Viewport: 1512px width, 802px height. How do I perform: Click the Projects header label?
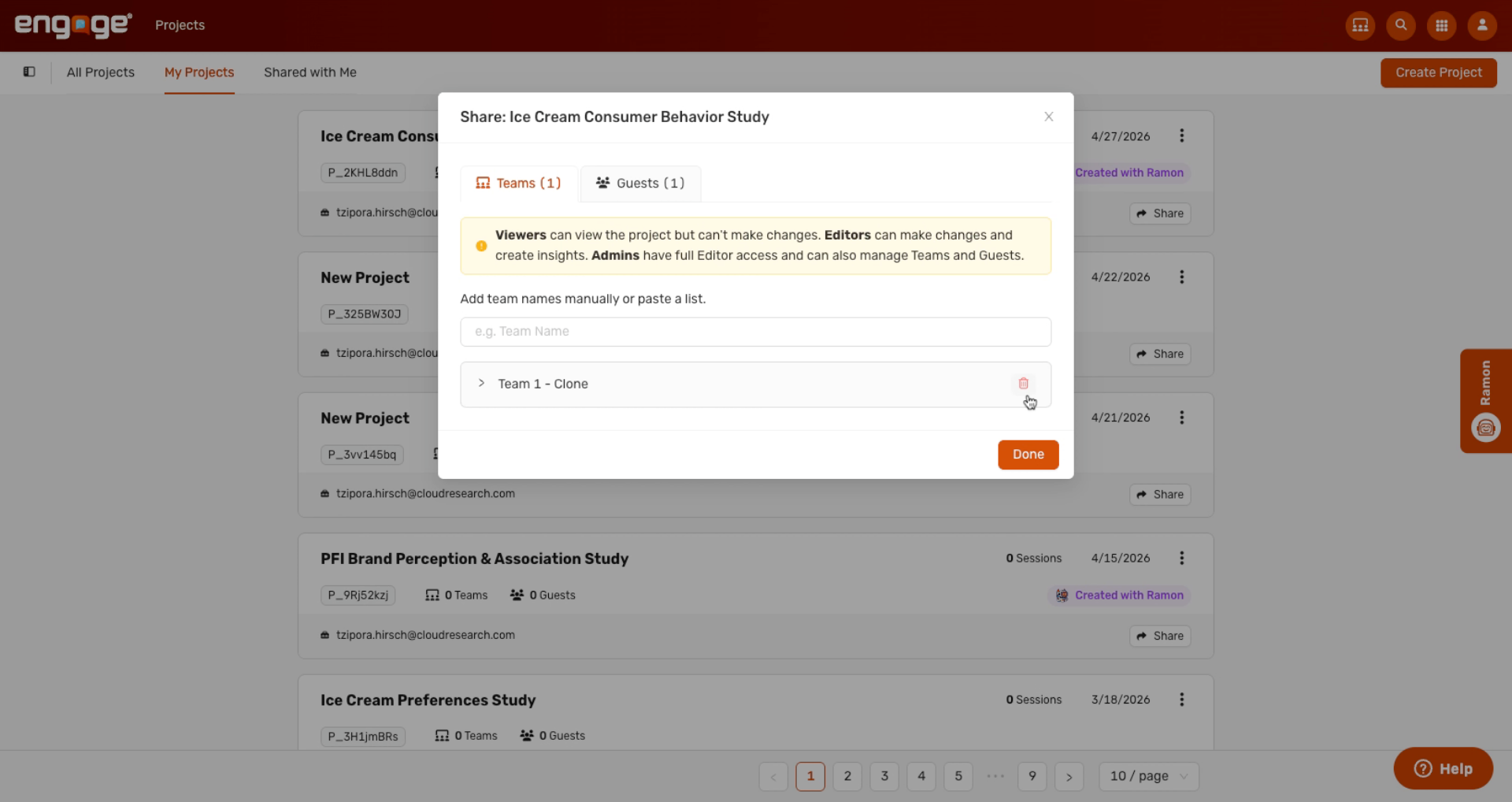[x=180, y=25]
